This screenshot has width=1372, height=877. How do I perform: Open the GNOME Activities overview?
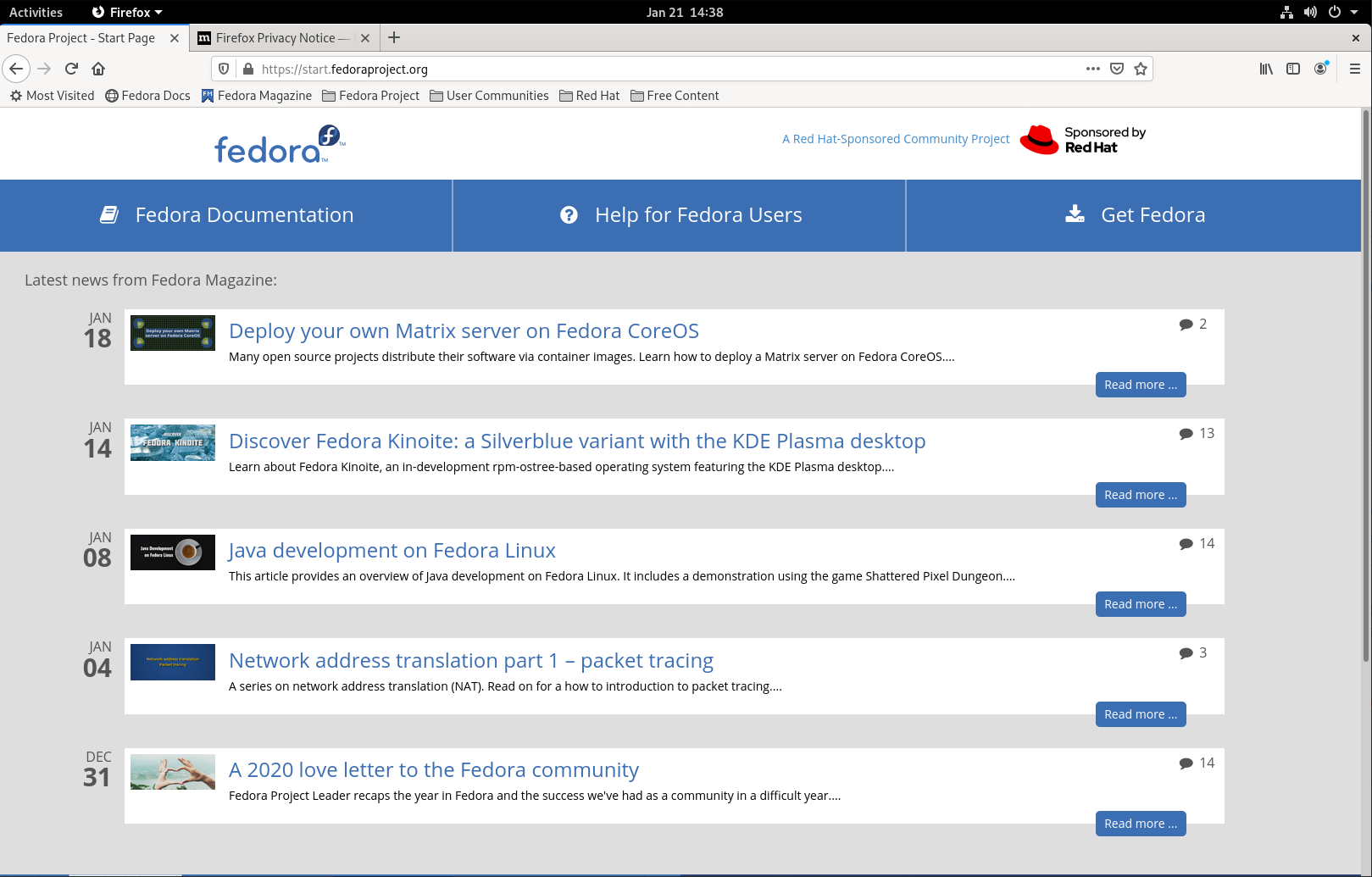pos(36,12)
